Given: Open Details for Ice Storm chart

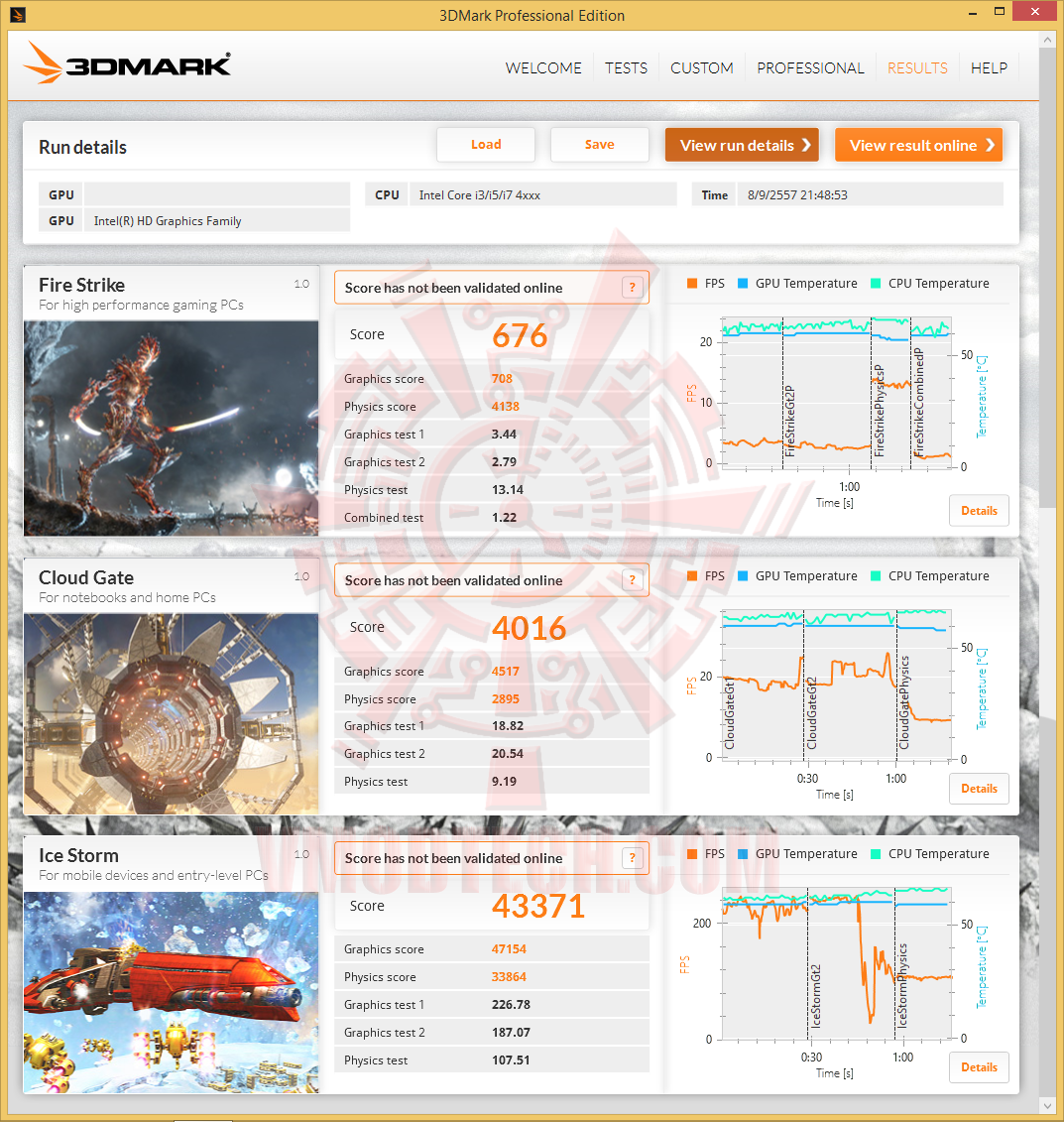Looking at the screenshot, I should (979, 1067).
